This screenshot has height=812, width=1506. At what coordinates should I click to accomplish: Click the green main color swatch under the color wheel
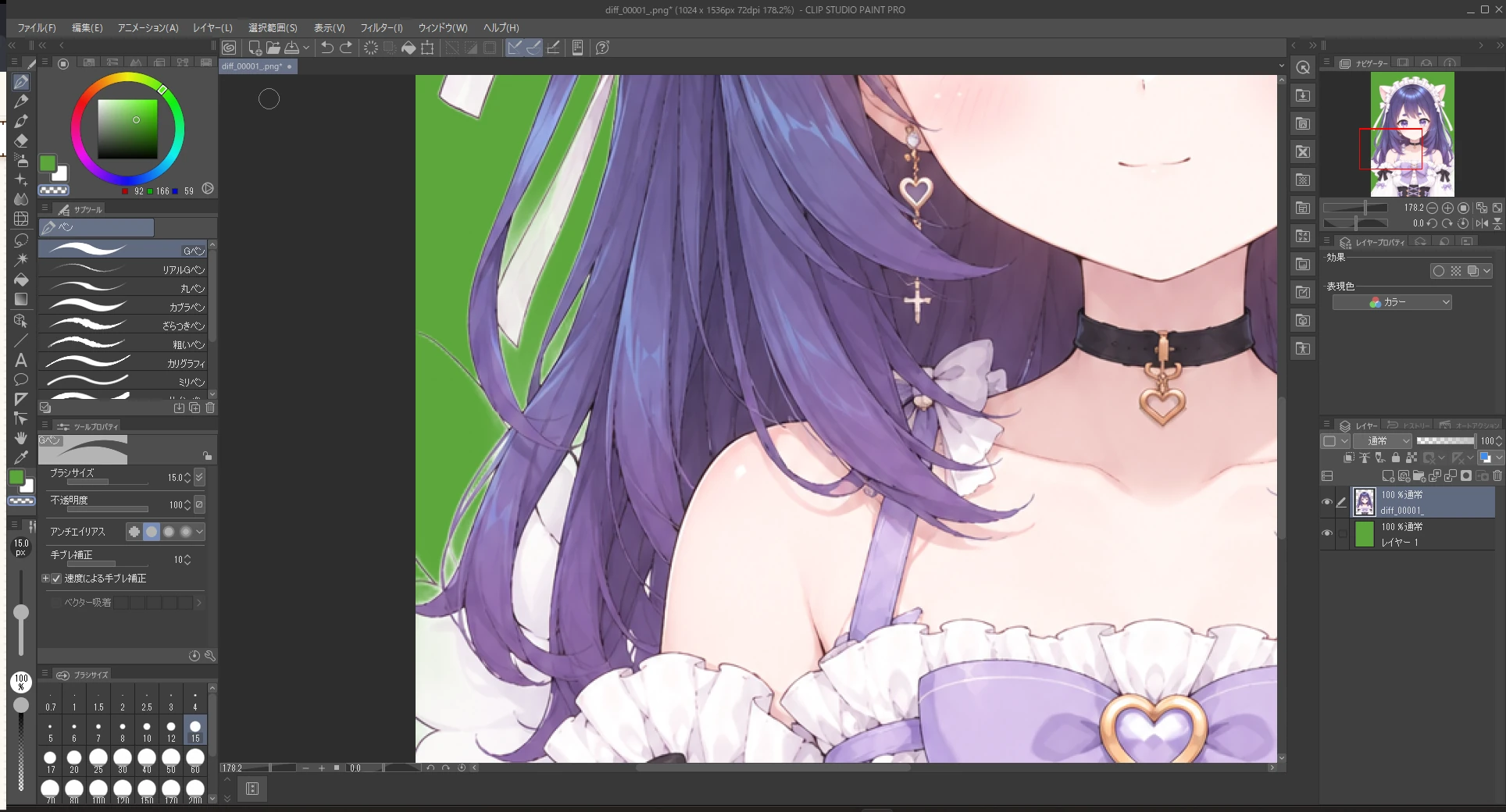click(x=48, y=163)
